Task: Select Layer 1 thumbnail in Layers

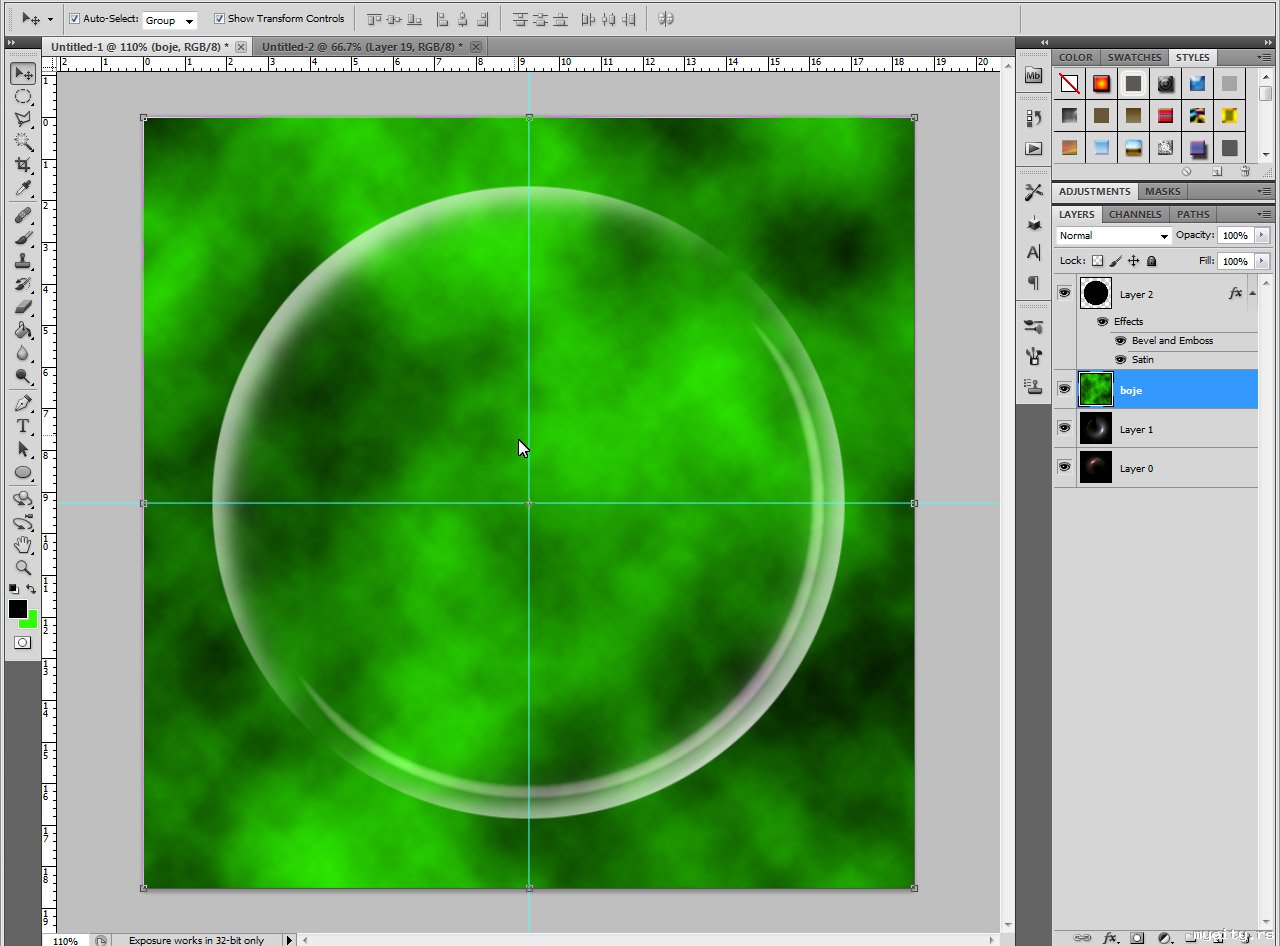Action: pos(1096,429)
